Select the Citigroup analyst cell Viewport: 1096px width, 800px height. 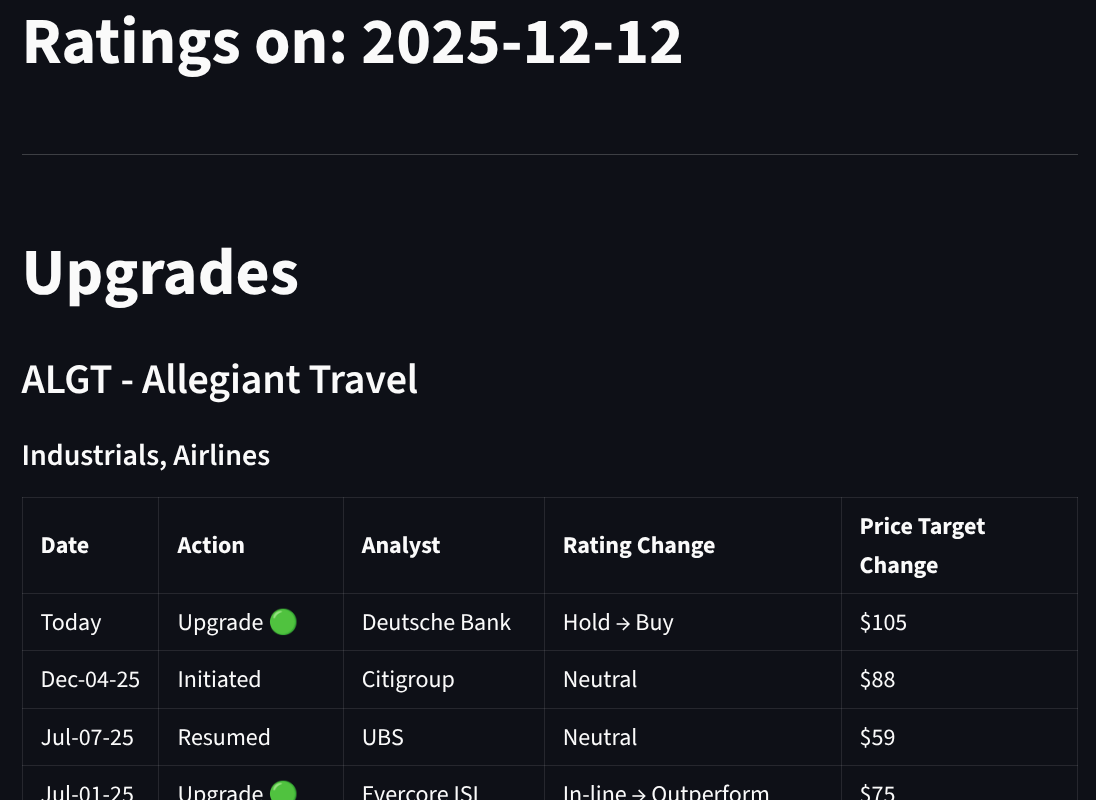pyautogui.click(x=408, y=679)
